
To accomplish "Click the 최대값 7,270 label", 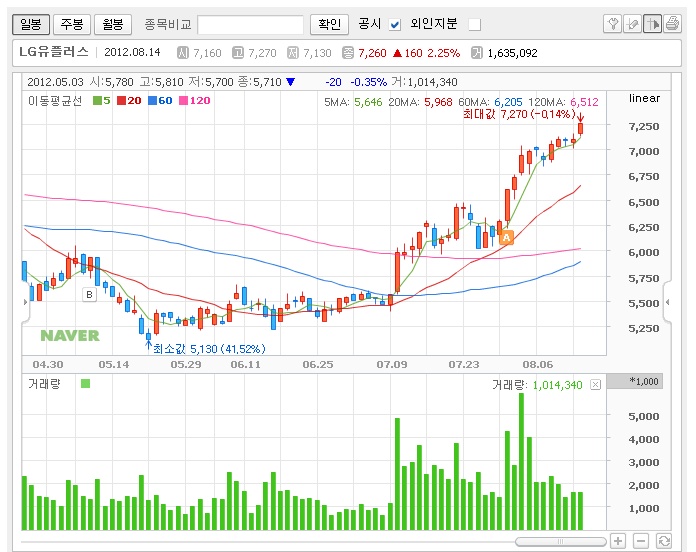I will coord(518,114).
